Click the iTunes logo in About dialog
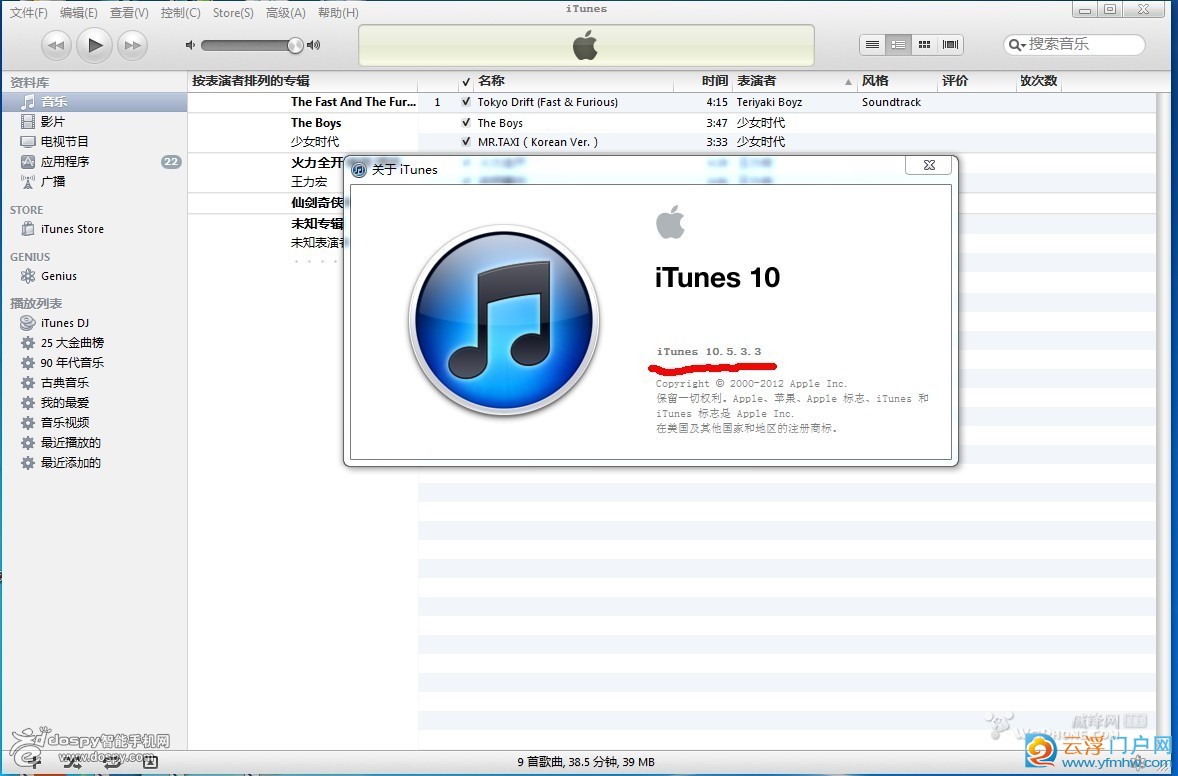1178x776 pixels. 503,321
